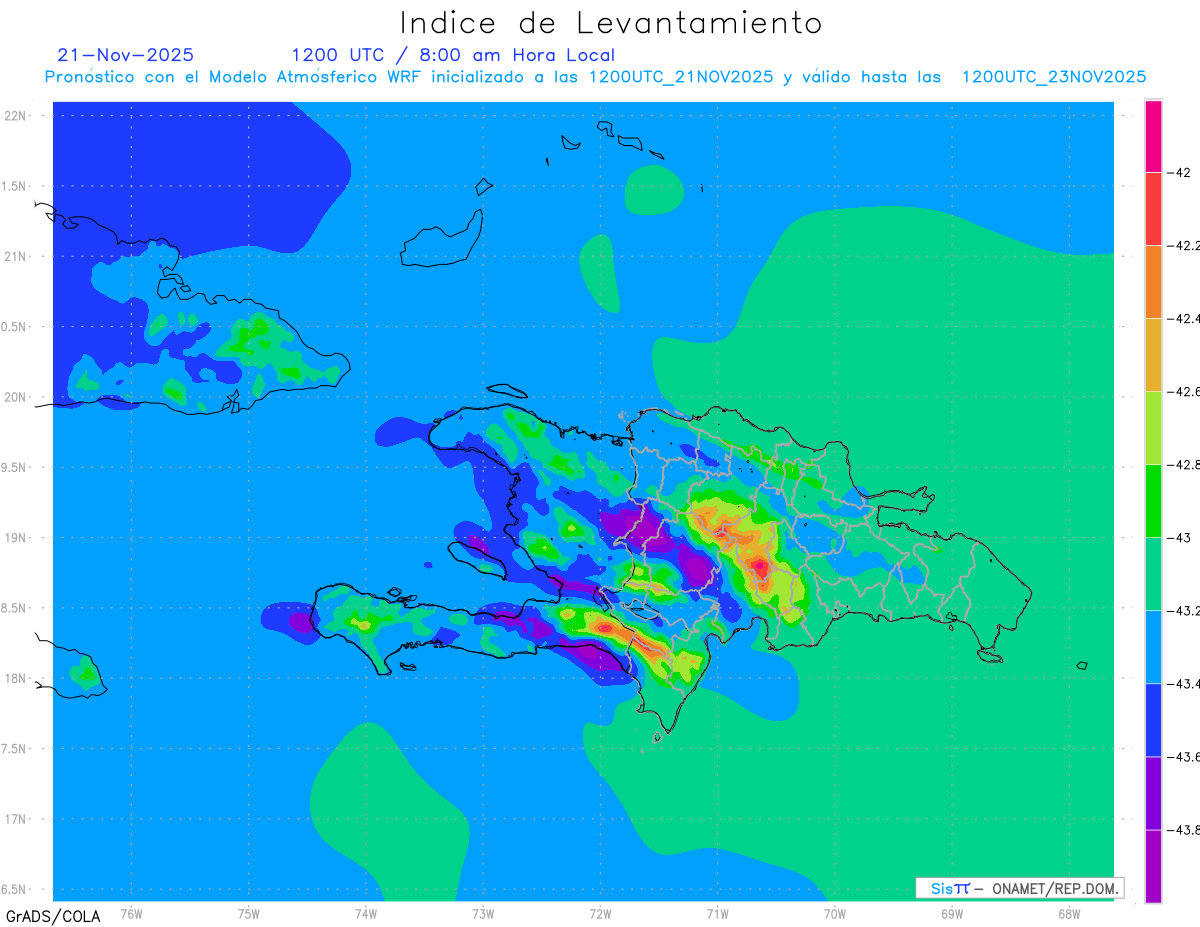Click the dark blue scale segment below -43.4
The image size is (1200, 927).
click(1153, 719)
